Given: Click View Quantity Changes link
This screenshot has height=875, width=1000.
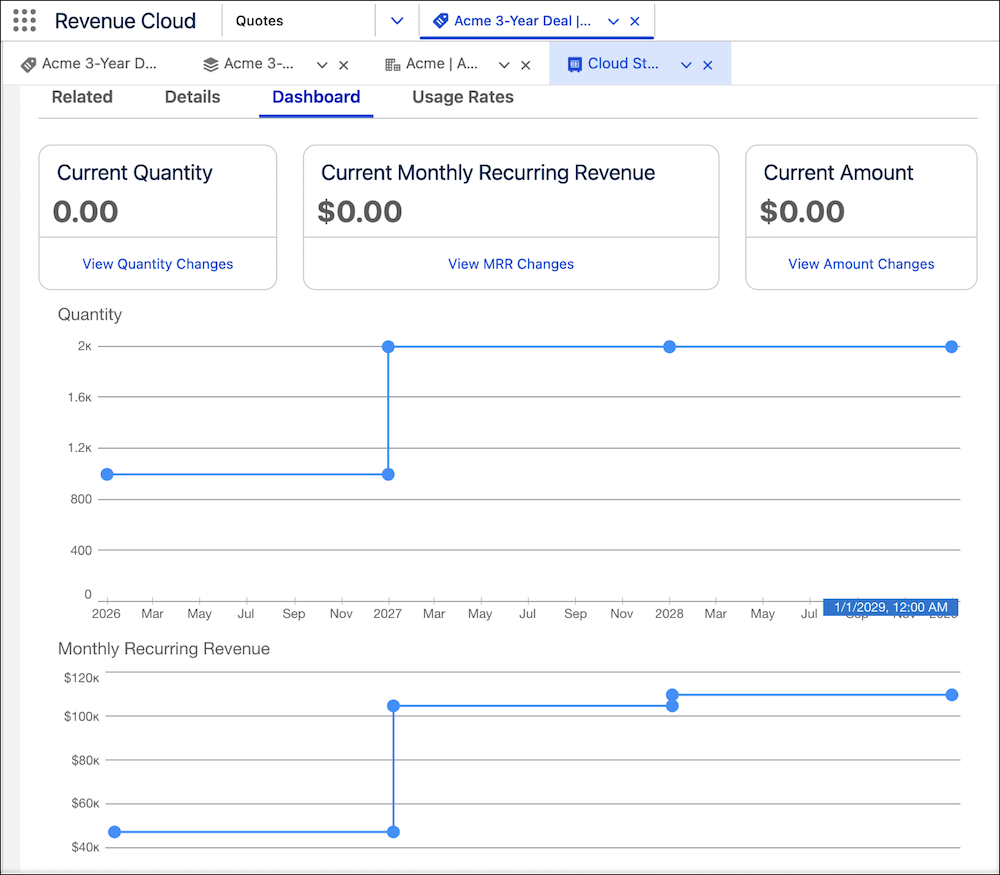Looking at the screenshot, I should 158,264.
